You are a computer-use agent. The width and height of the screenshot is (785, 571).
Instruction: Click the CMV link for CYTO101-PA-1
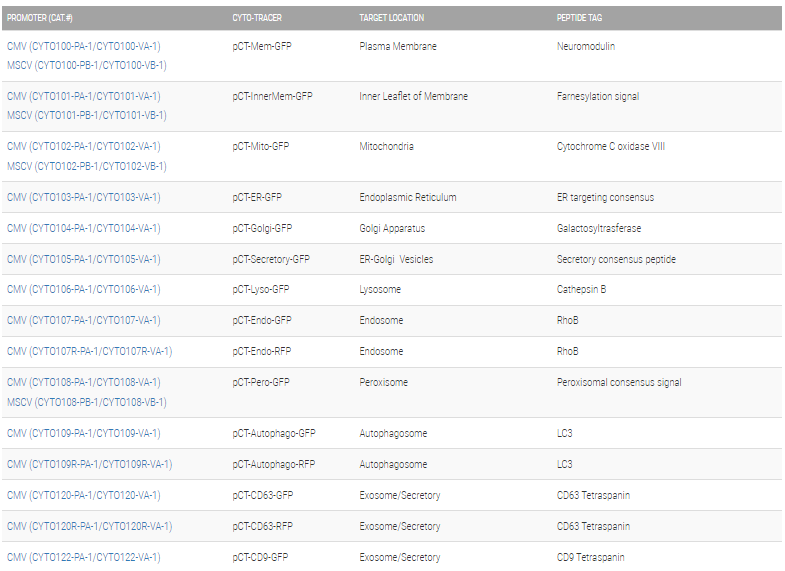pos(83,96)
